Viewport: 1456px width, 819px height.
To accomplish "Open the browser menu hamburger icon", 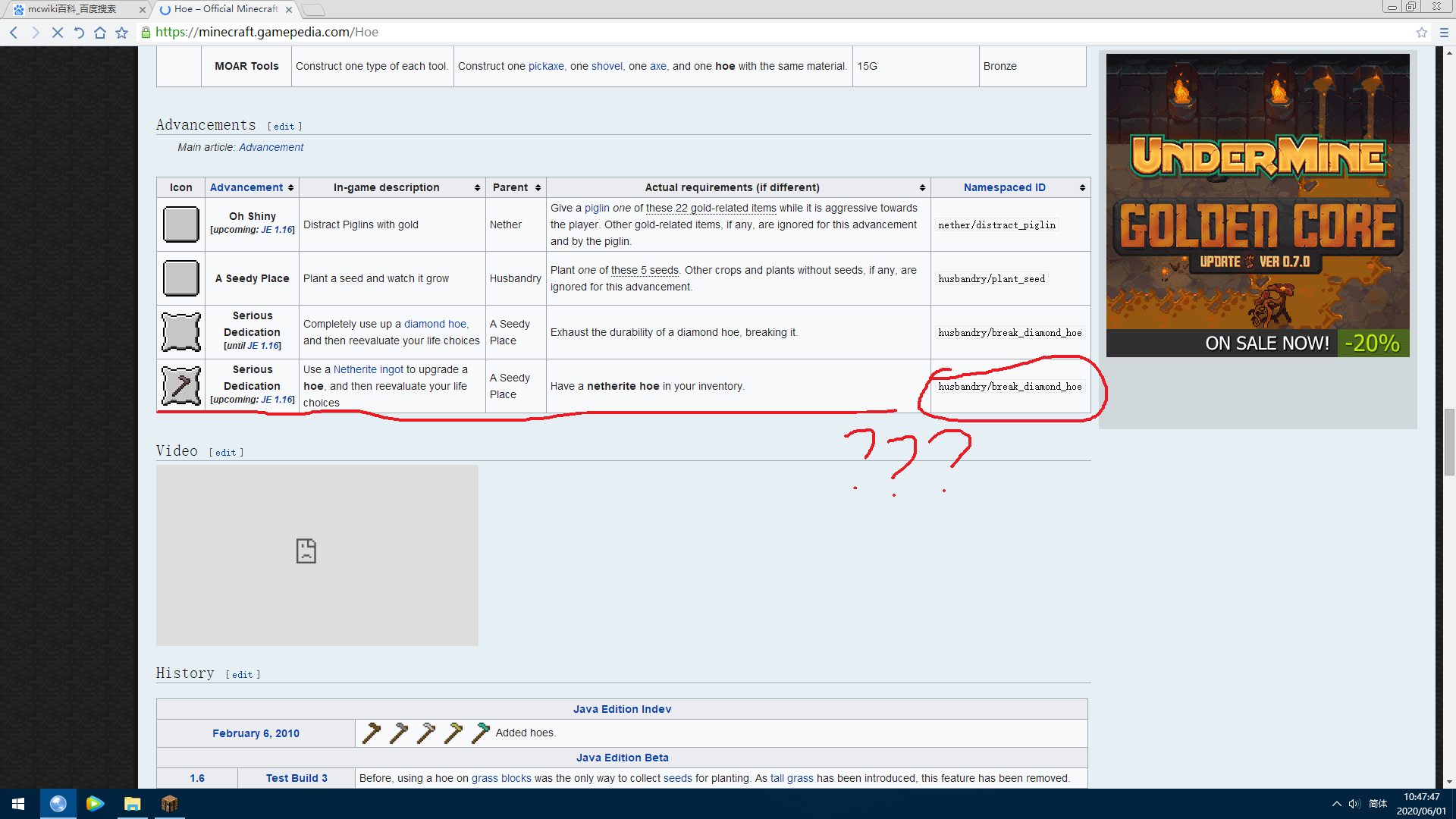I will (x=1444, y=33).
